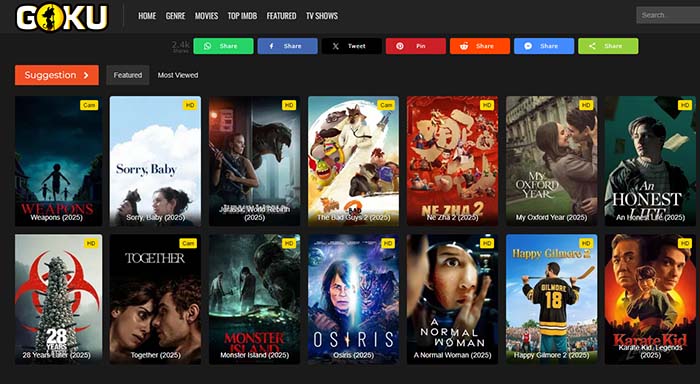Screen dimensions: 700x384
Task: Open the My Oxford Year (2025) poster
Action: (x=551, y=161)
